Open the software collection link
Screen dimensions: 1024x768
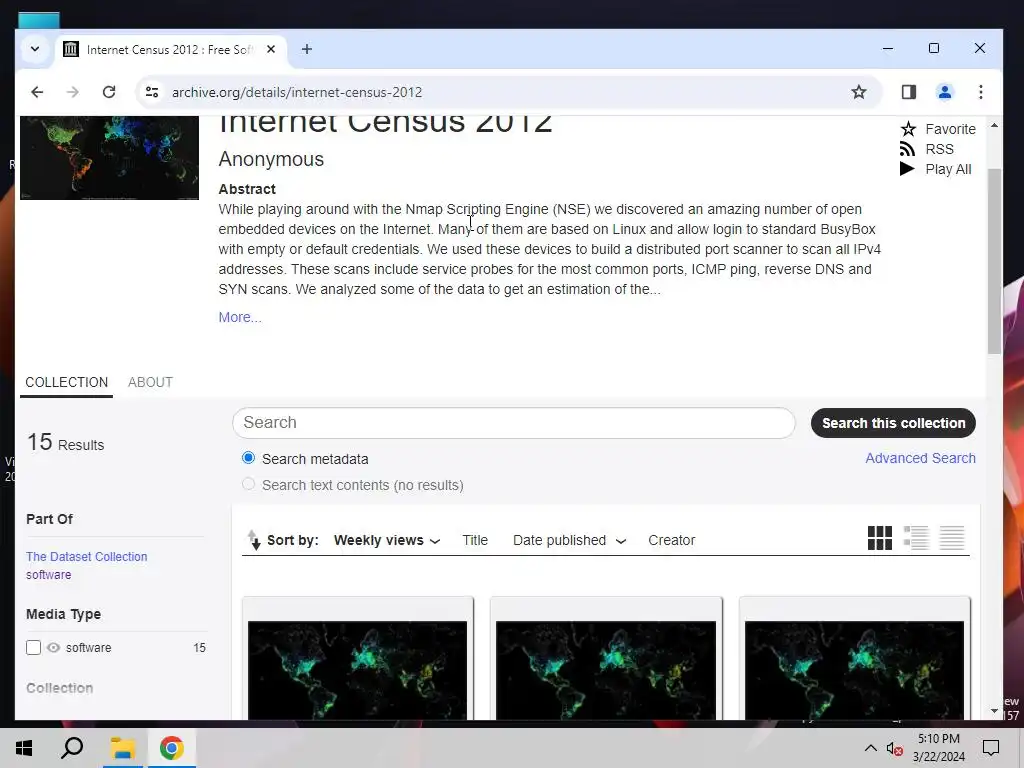(x=48, y=575)
